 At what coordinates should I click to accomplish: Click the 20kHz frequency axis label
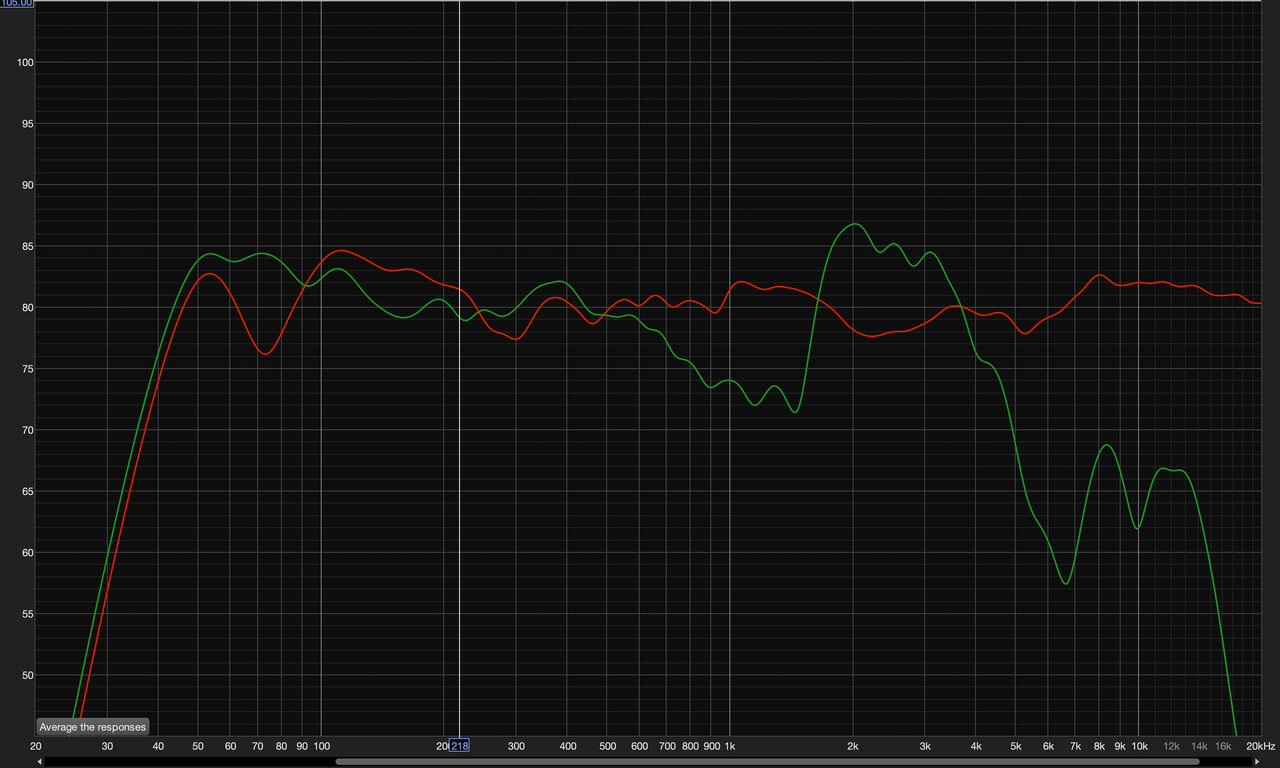pyautogui.click(x=1260, y=746)
